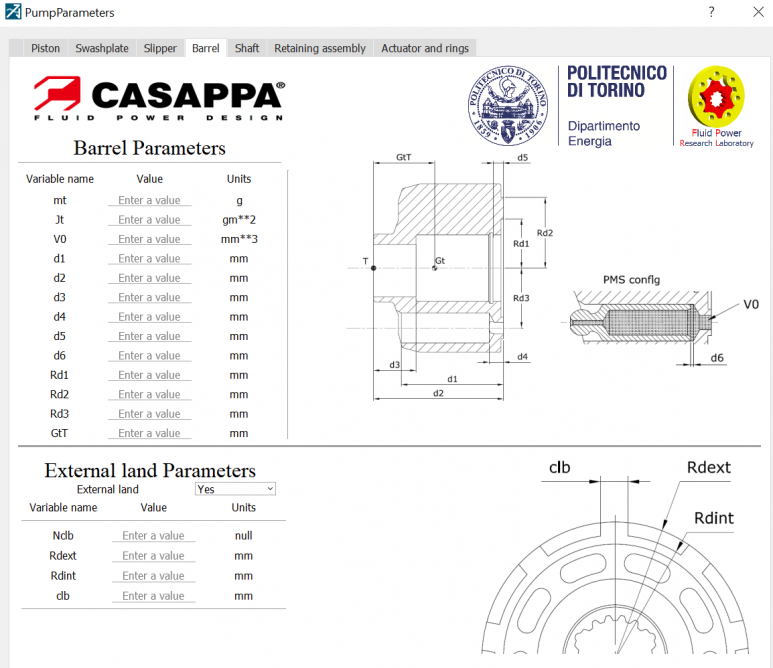Focus the Rd2 value input
773x668 pixels.
(x=149, y=394)
